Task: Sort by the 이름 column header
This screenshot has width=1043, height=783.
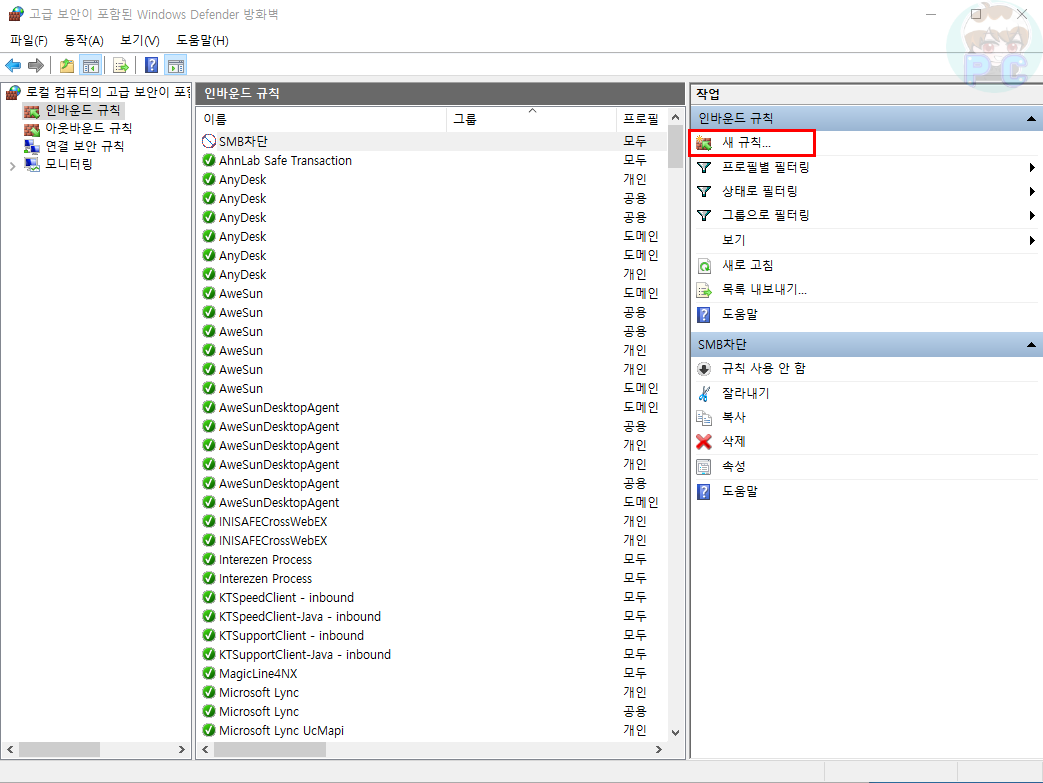Action: 322,119
